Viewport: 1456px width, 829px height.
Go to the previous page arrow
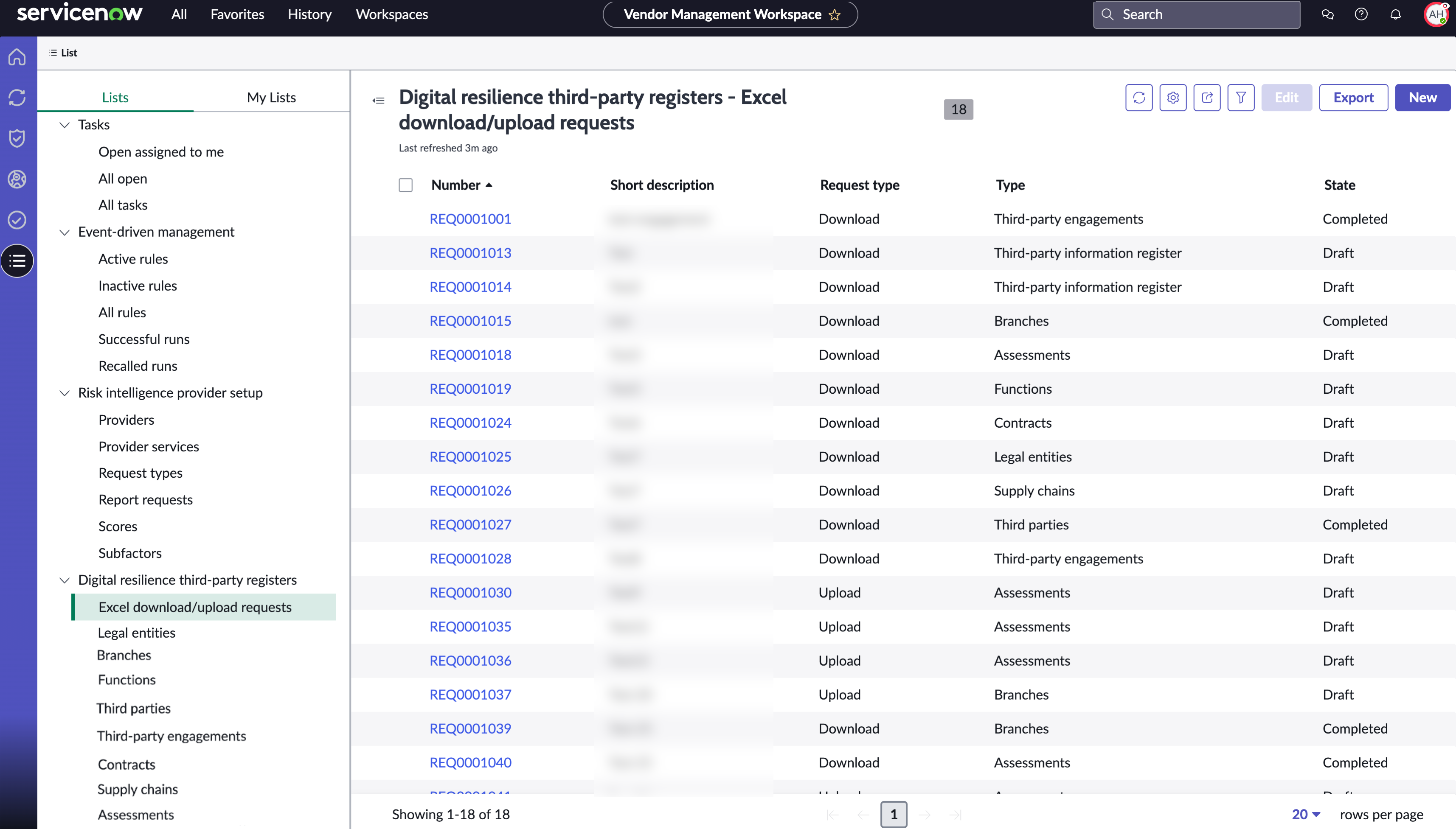[x=863, y=815]
